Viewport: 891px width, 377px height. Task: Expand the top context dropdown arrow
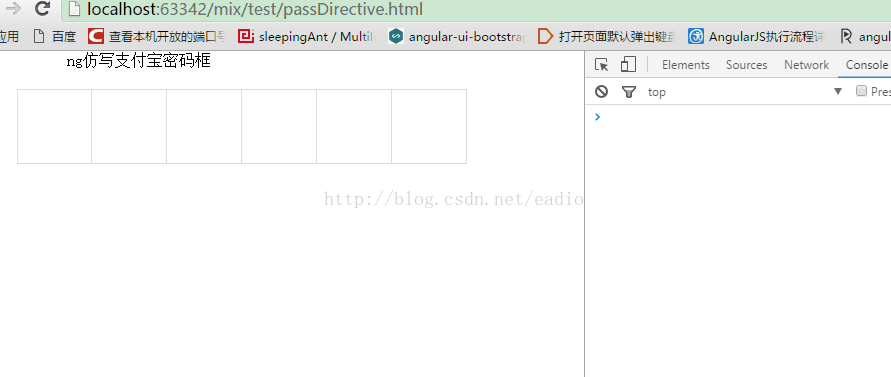coord(838,92)
